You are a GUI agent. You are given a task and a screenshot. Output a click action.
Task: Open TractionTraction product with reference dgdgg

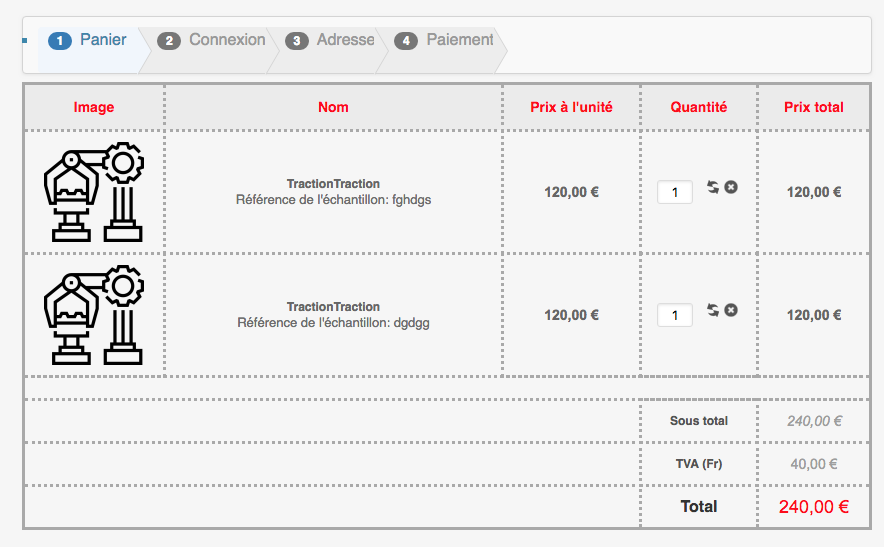tap(333, 307)
